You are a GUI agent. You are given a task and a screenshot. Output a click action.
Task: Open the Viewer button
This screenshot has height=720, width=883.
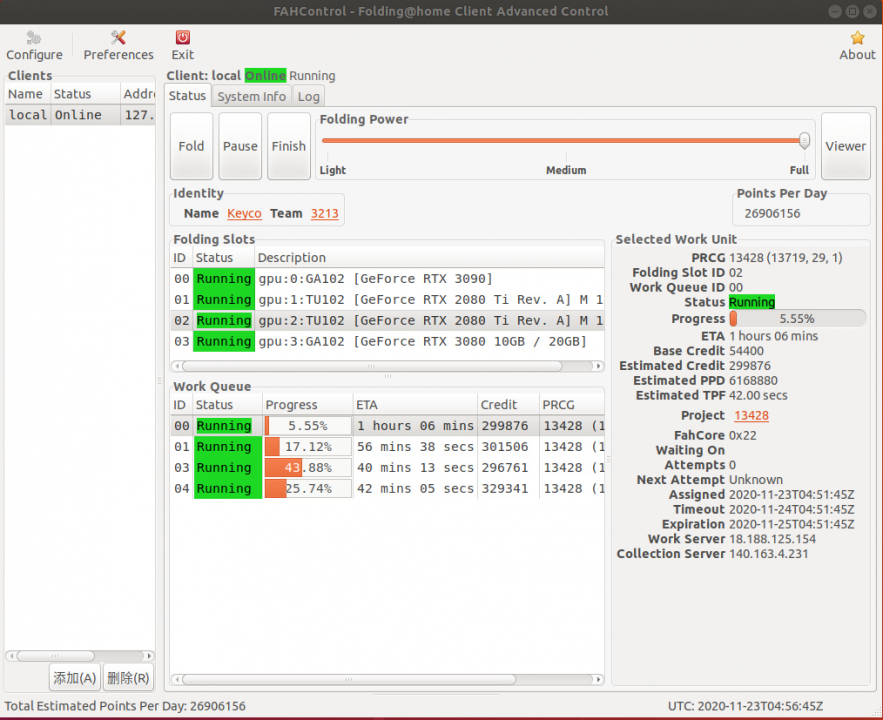(845, 146)
